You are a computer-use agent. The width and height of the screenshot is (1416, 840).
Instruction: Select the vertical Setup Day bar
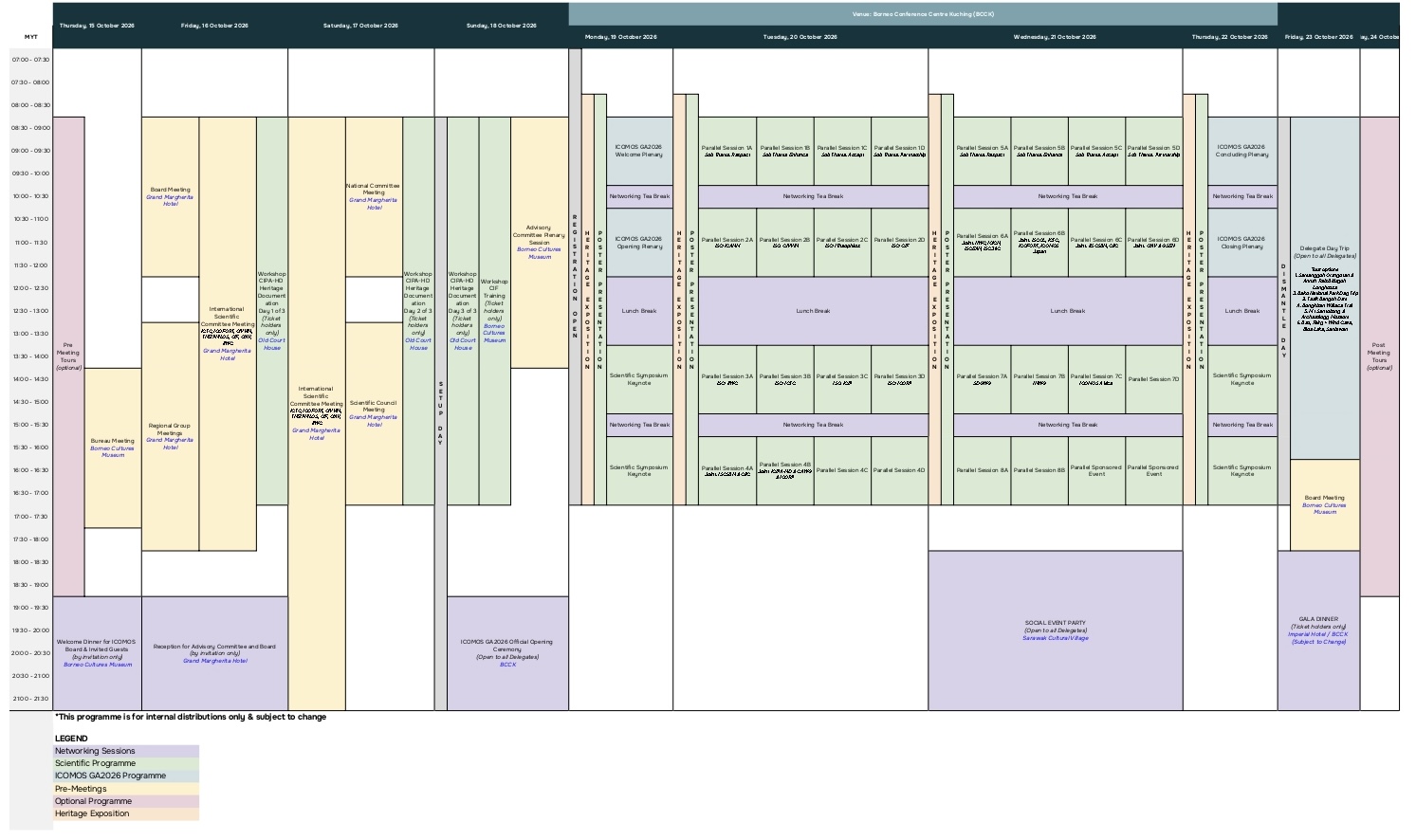(440, 413)
